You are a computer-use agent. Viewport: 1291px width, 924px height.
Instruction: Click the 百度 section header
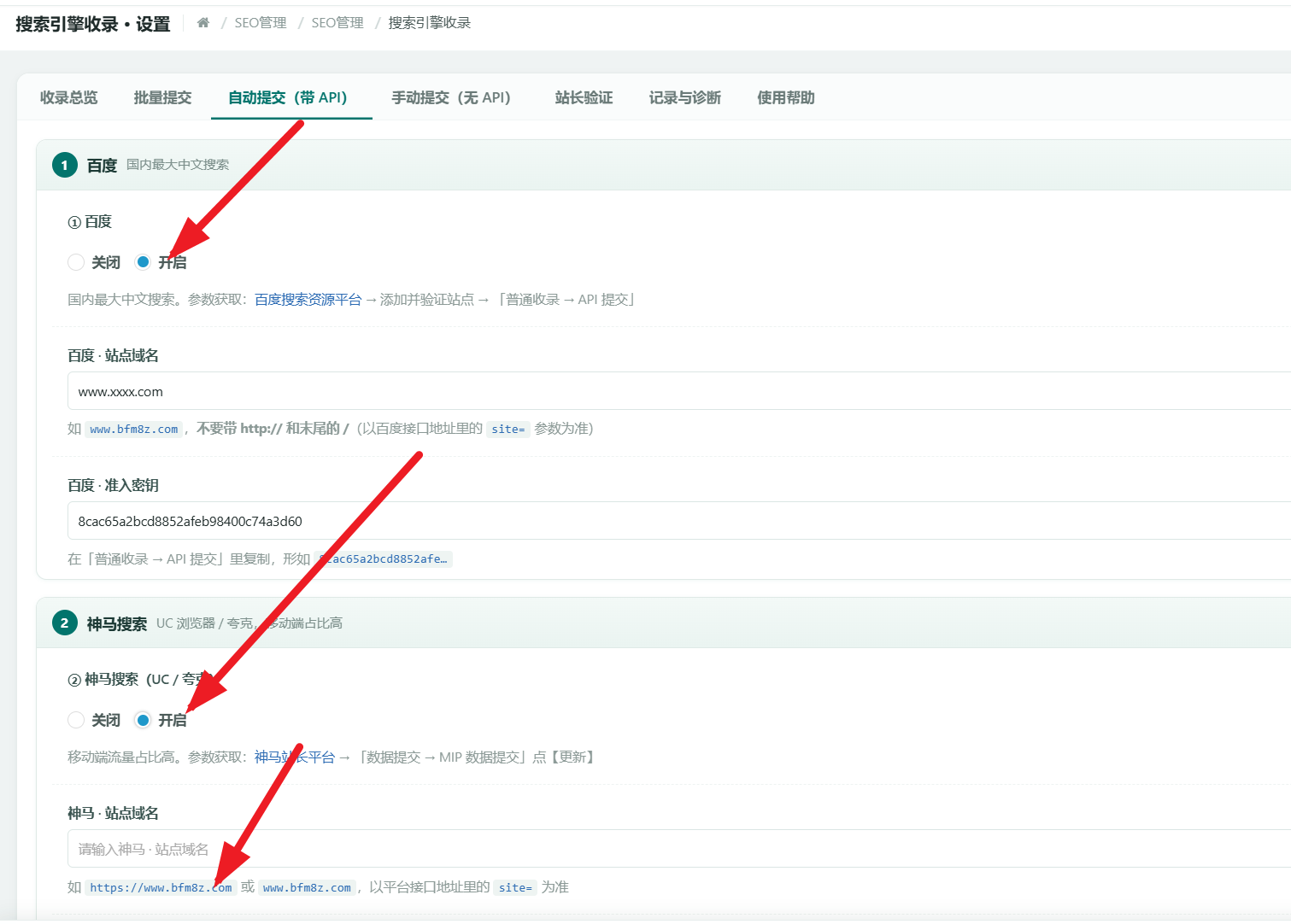click(664, 165)
